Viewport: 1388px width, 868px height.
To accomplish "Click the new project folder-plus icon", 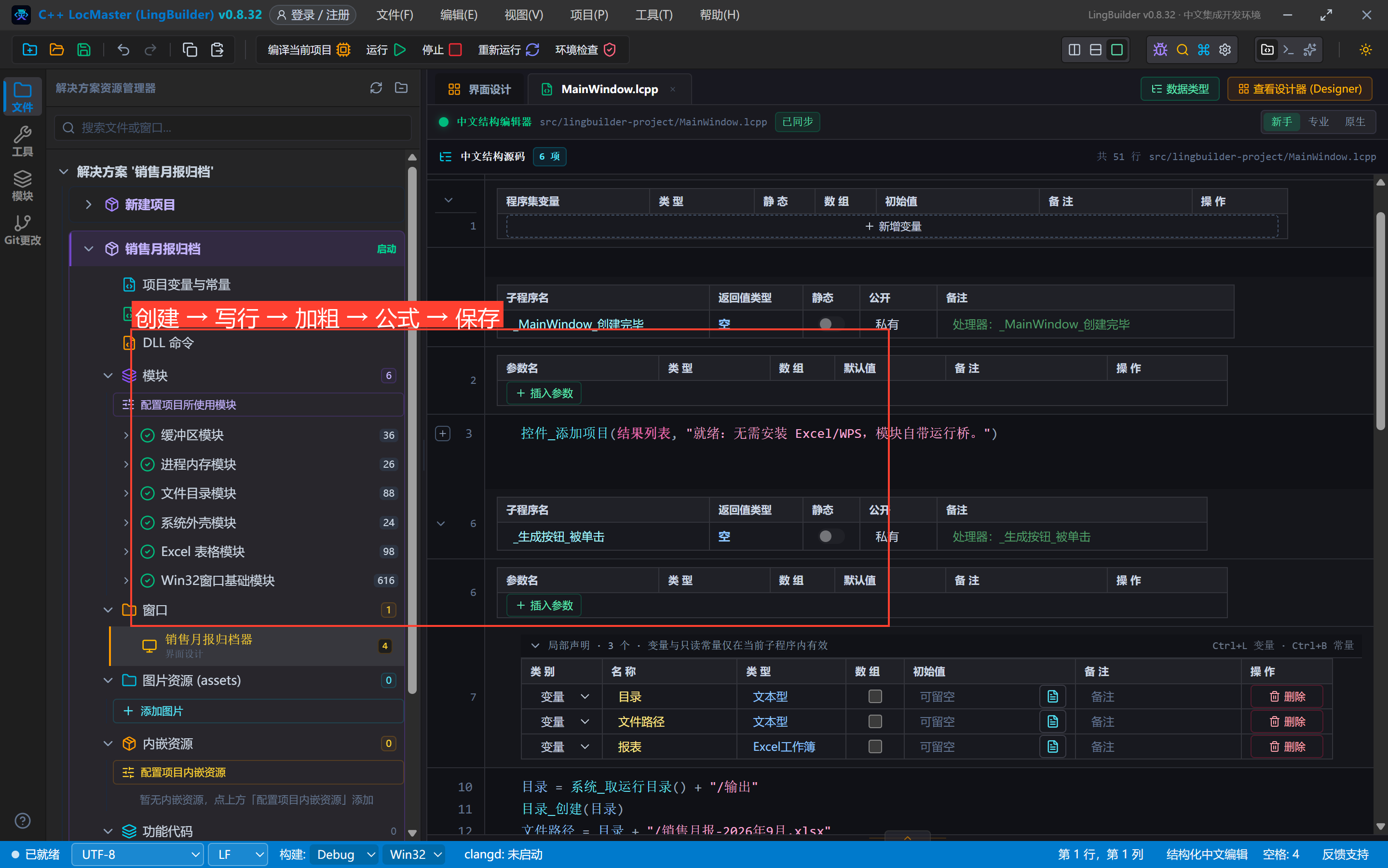I will (29, 50).
